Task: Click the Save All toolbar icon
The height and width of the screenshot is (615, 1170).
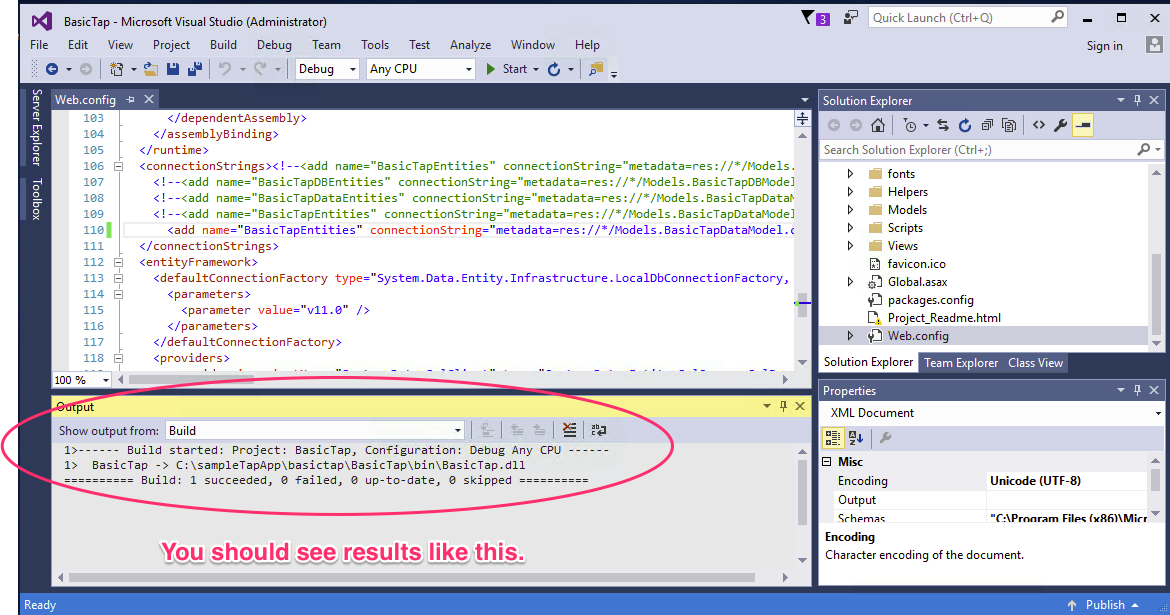Action: [x=195, y=69]
